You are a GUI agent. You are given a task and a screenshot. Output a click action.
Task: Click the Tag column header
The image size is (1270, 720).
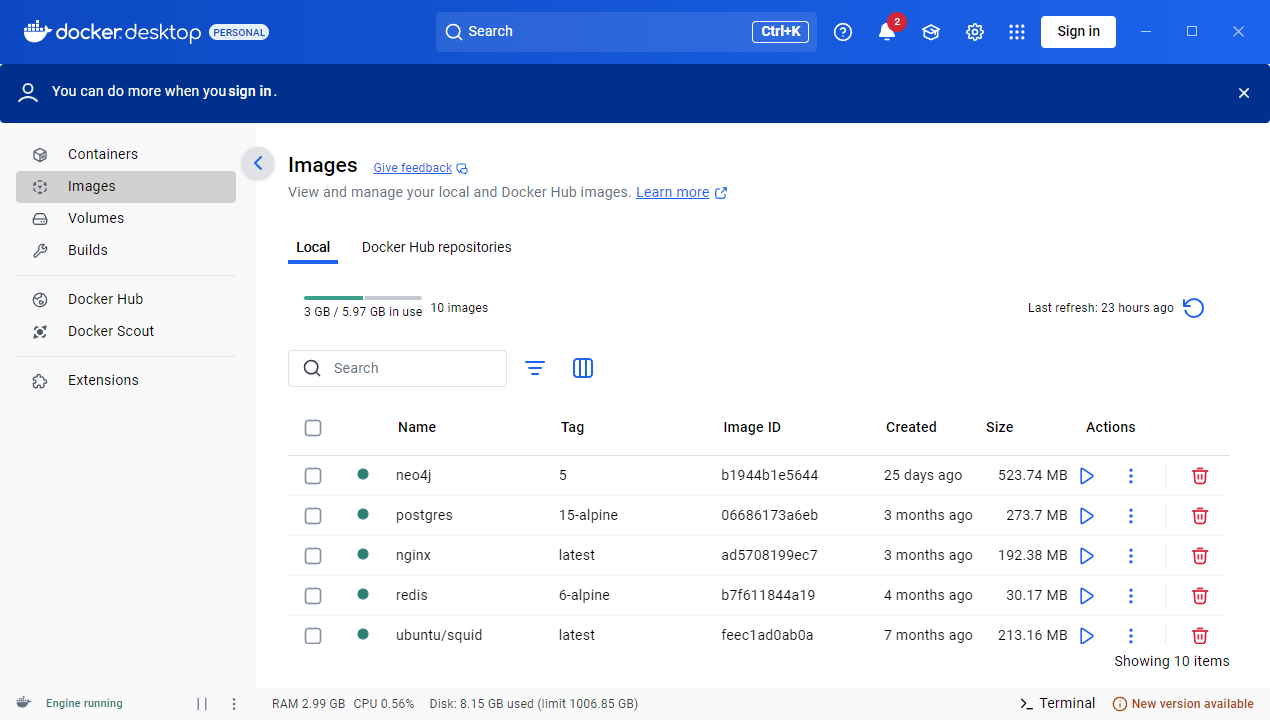(x=572, y=428)
